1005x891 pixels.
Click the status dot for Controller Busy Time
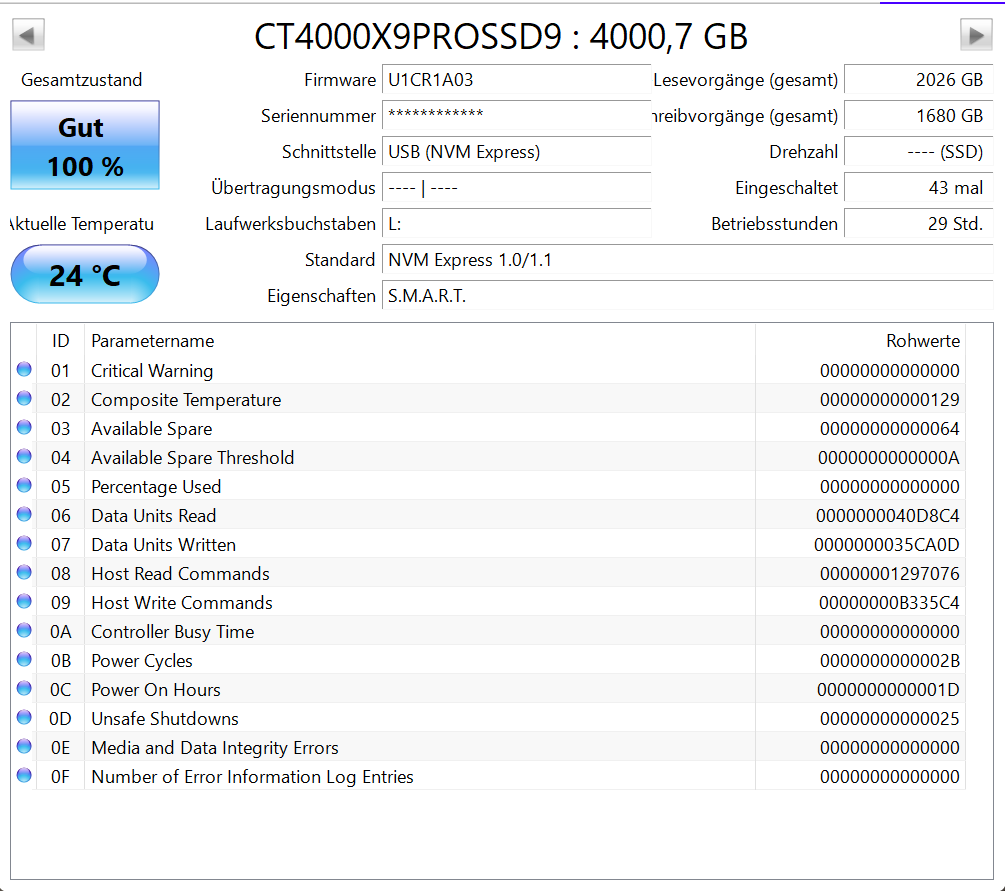click(24, 630)
